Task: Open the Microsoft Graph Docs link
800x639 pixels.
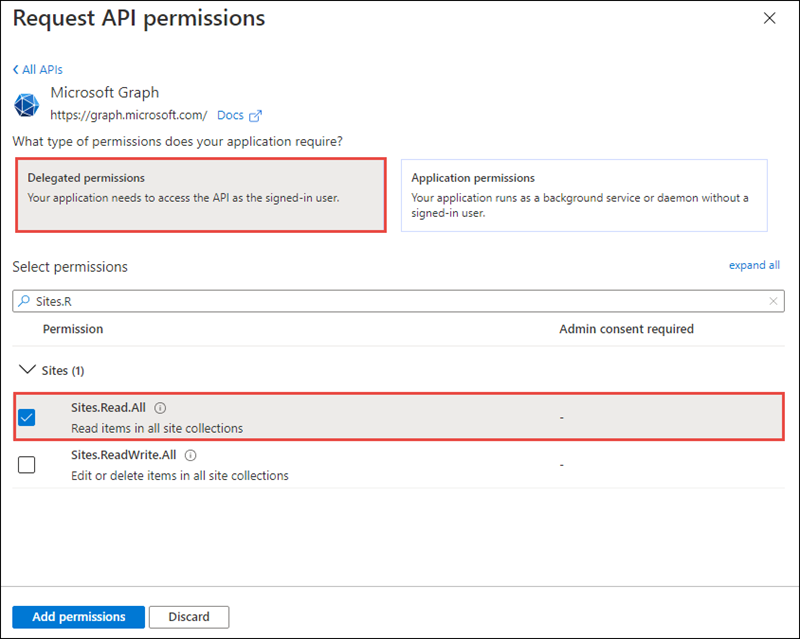Action: click(x=230, y=115)
